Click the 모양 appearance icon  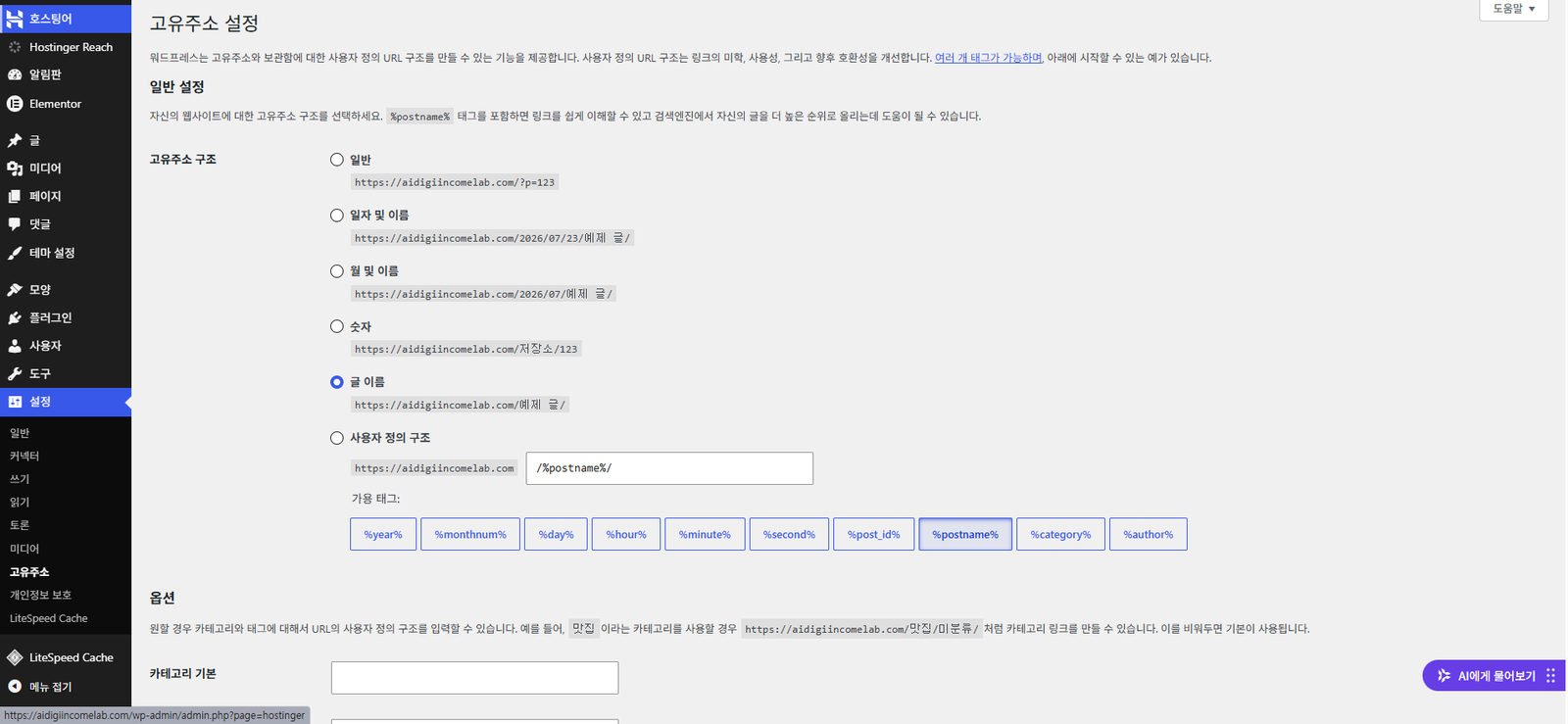coord(15,290)
